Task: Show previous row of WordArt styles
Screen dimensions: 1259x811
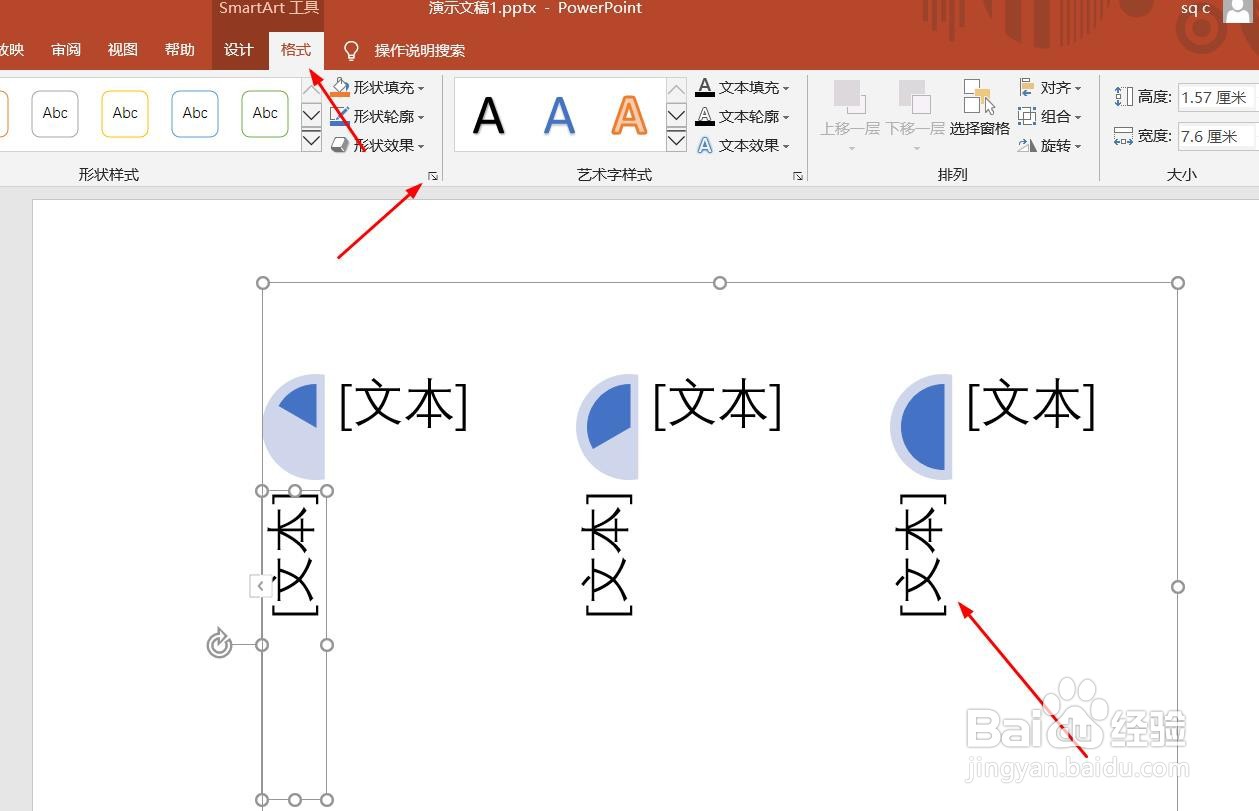Action: (676, 90)
